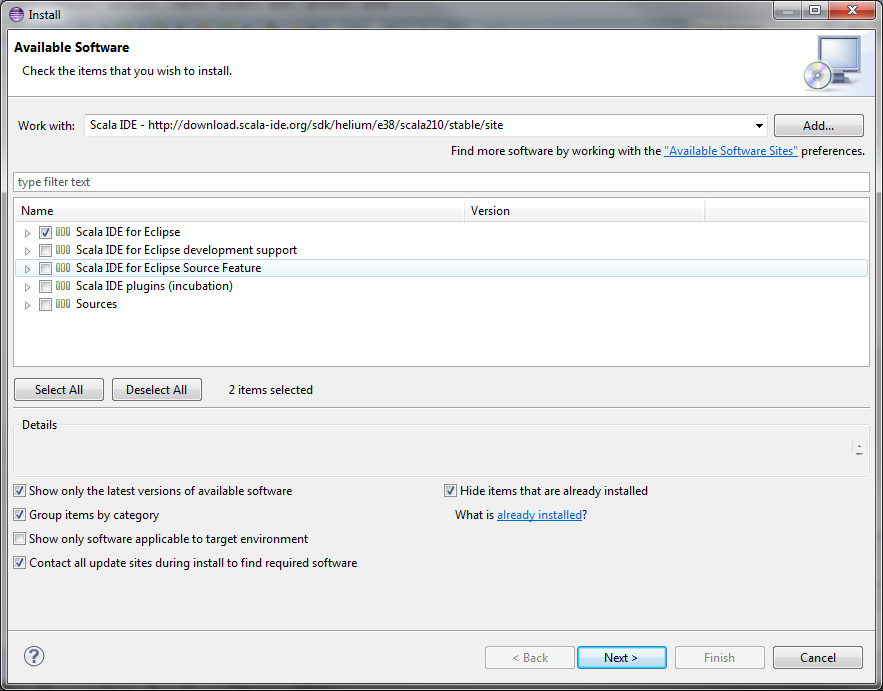Minimize the Install dialog window
The height and width of the screenshot is (691, 883).
788,11
